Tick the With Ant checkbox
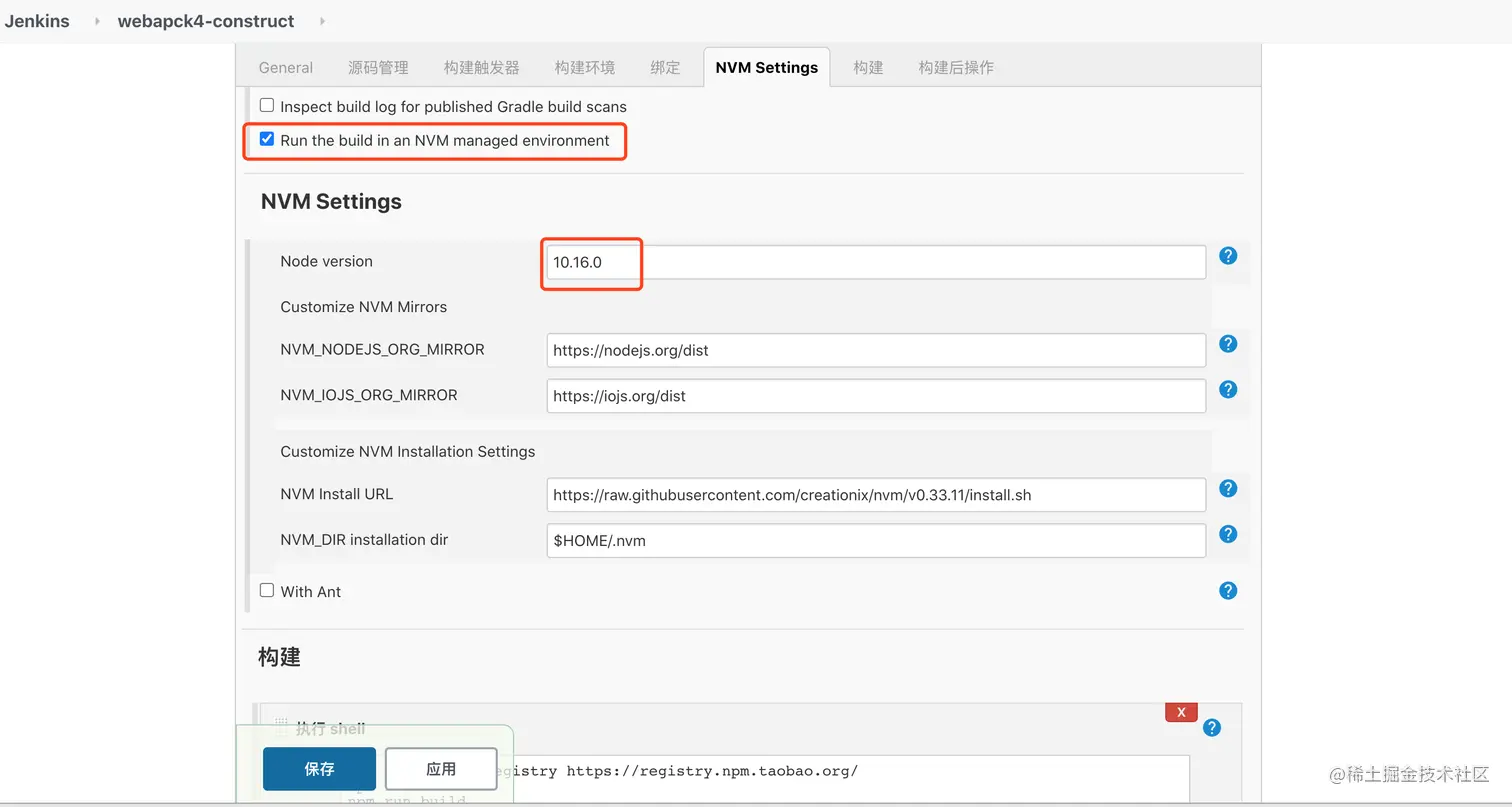Viewport: 1512px width, 807px height. pyautogui.click(x=267, y=590)
